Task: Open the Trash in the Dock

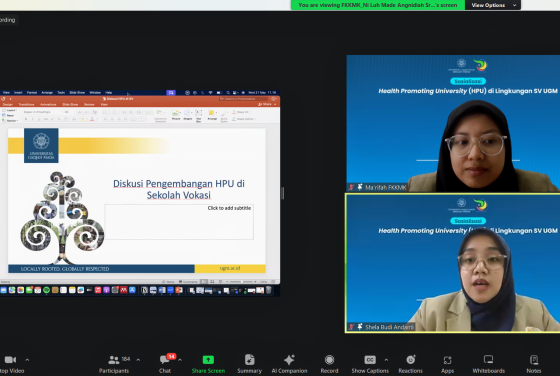Action: pos(269,290)
